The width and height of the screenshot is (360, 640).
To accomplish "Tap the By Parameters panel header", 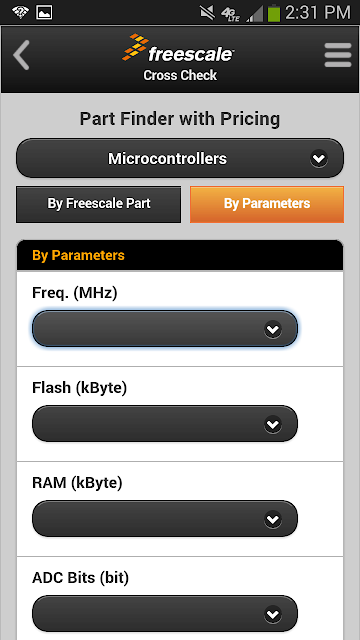I will [180, 256].
